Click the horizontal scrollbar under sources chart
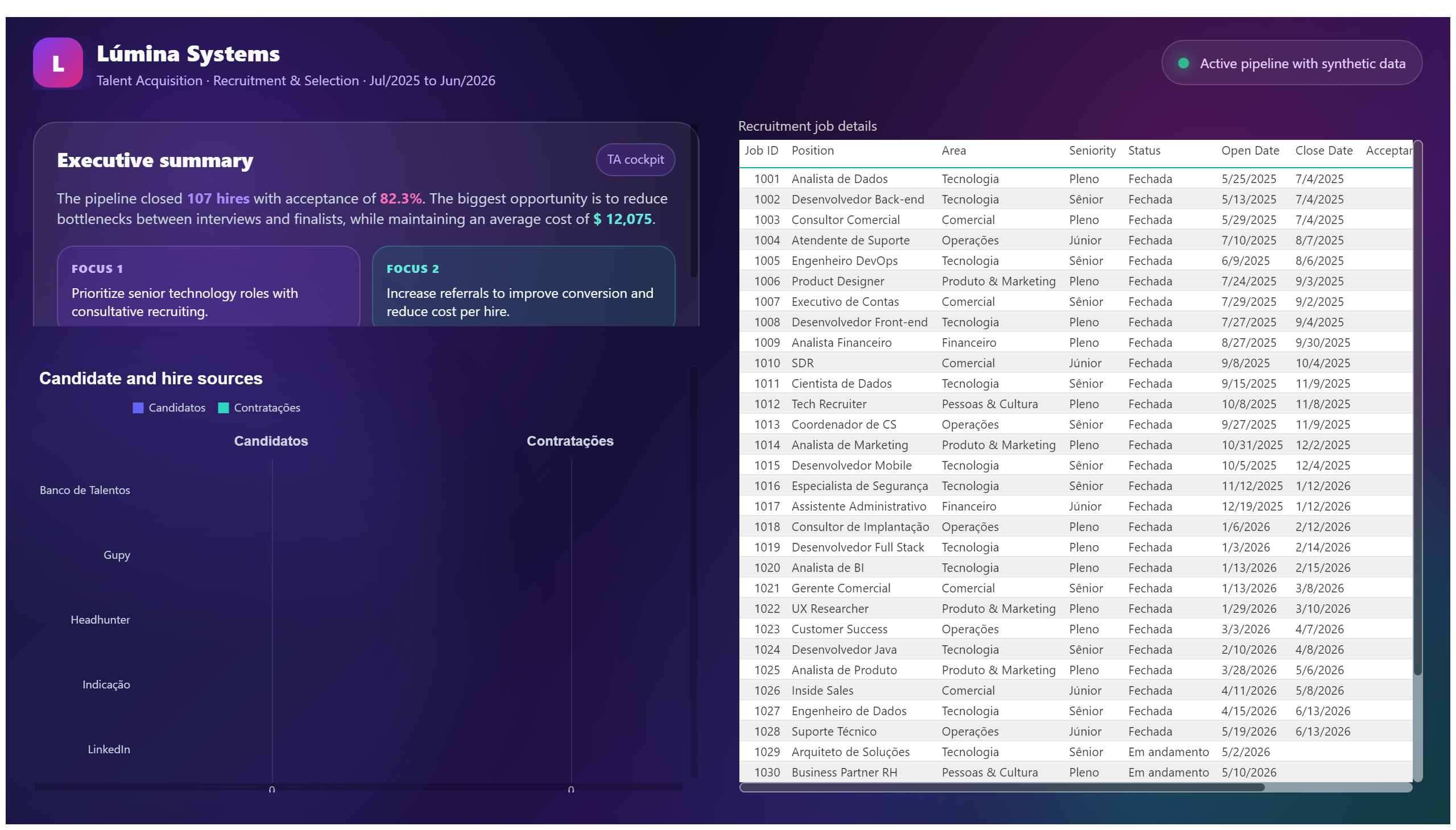This screenshot has height=830, width=1456. (x=358, y=787)
